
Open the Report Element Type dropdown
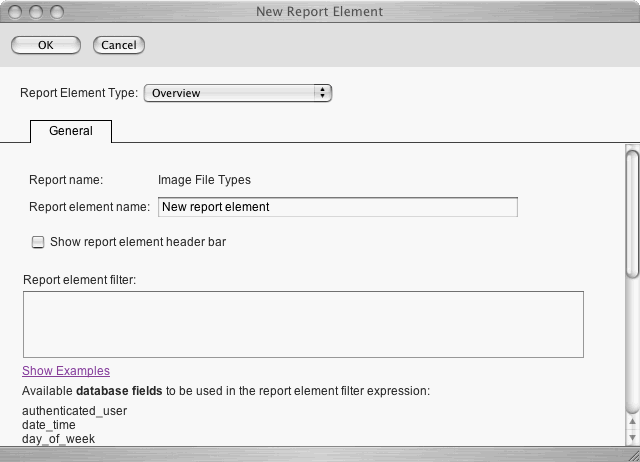pyautogui.click(x=237, y=93)
